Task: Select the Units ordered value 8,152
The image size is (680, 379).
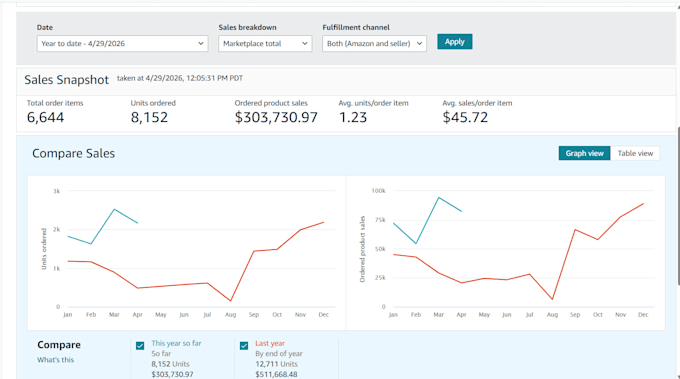Action: tap(149, 117)
